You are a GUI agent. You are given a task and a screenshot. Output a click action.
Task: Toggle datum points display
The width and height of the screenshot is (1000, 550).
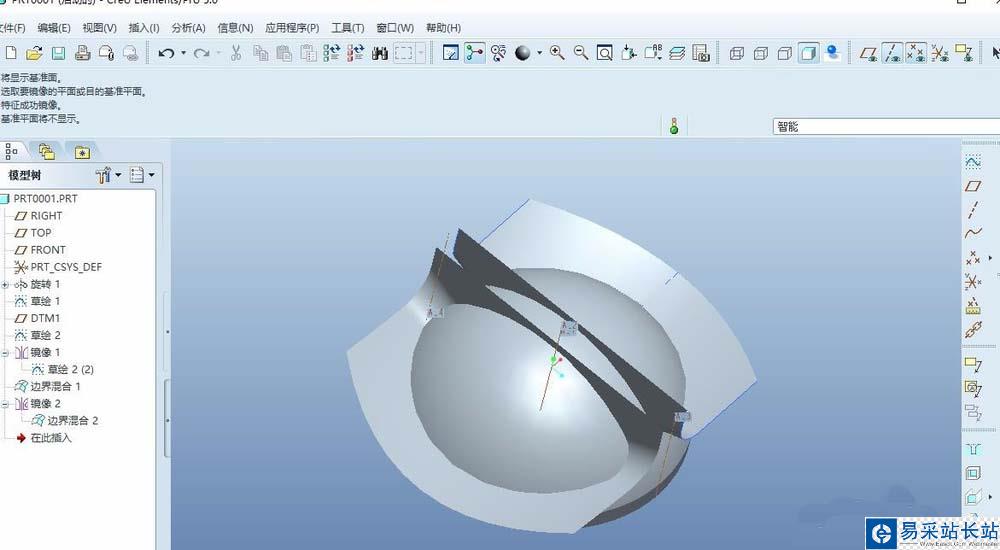916,53
